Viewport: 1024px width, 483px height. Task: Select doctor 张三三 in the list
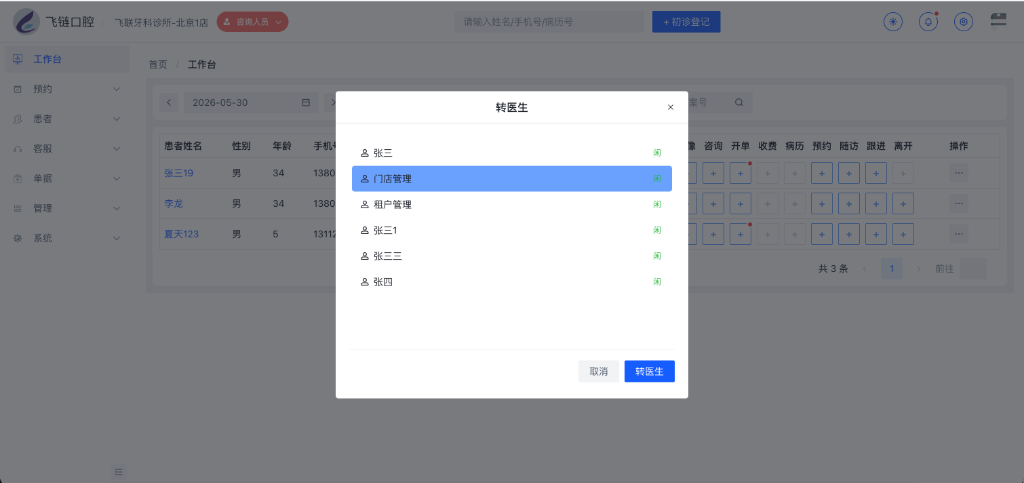(x=511, y=257)
